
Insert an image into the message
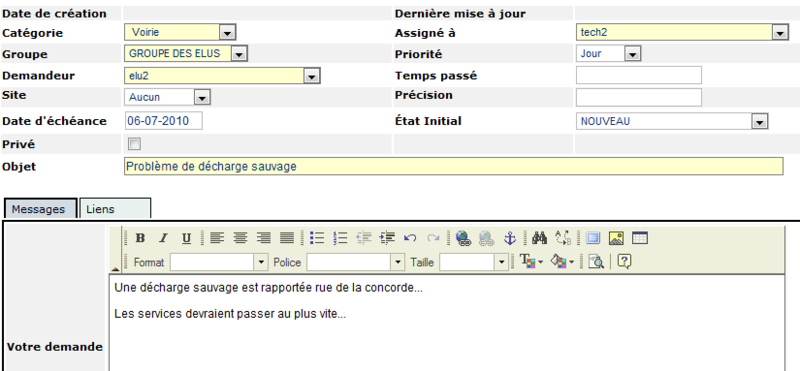tap(616, 238)
